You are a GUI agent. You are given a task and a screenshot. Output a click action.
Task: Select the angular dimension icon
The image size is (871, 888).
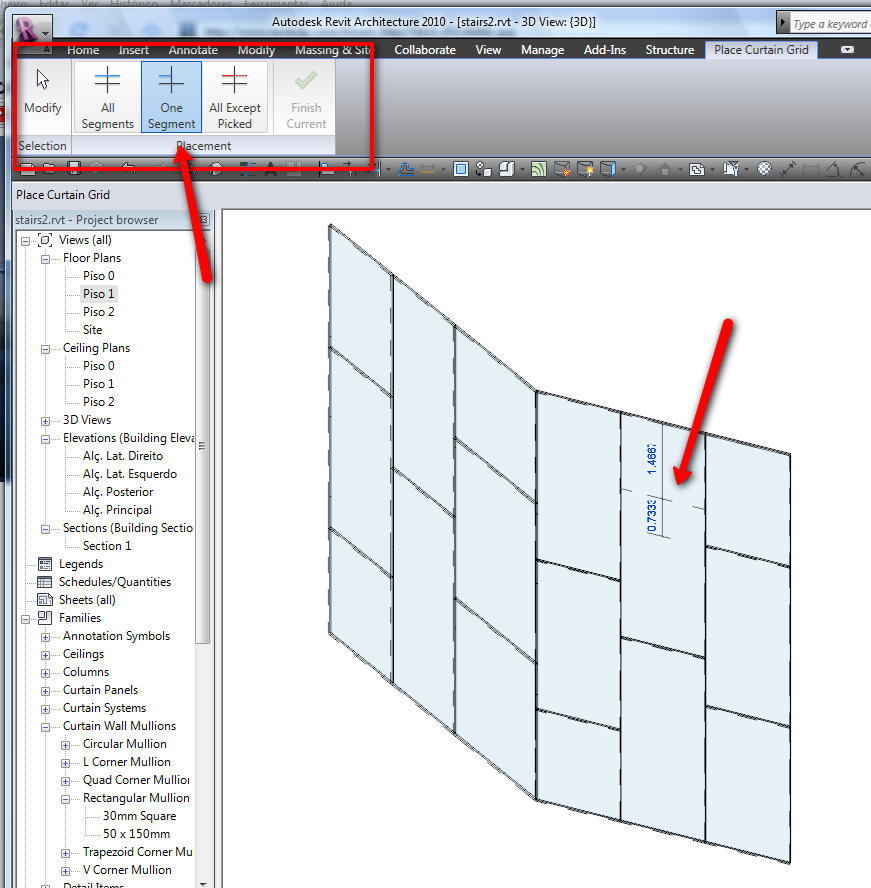833,169
